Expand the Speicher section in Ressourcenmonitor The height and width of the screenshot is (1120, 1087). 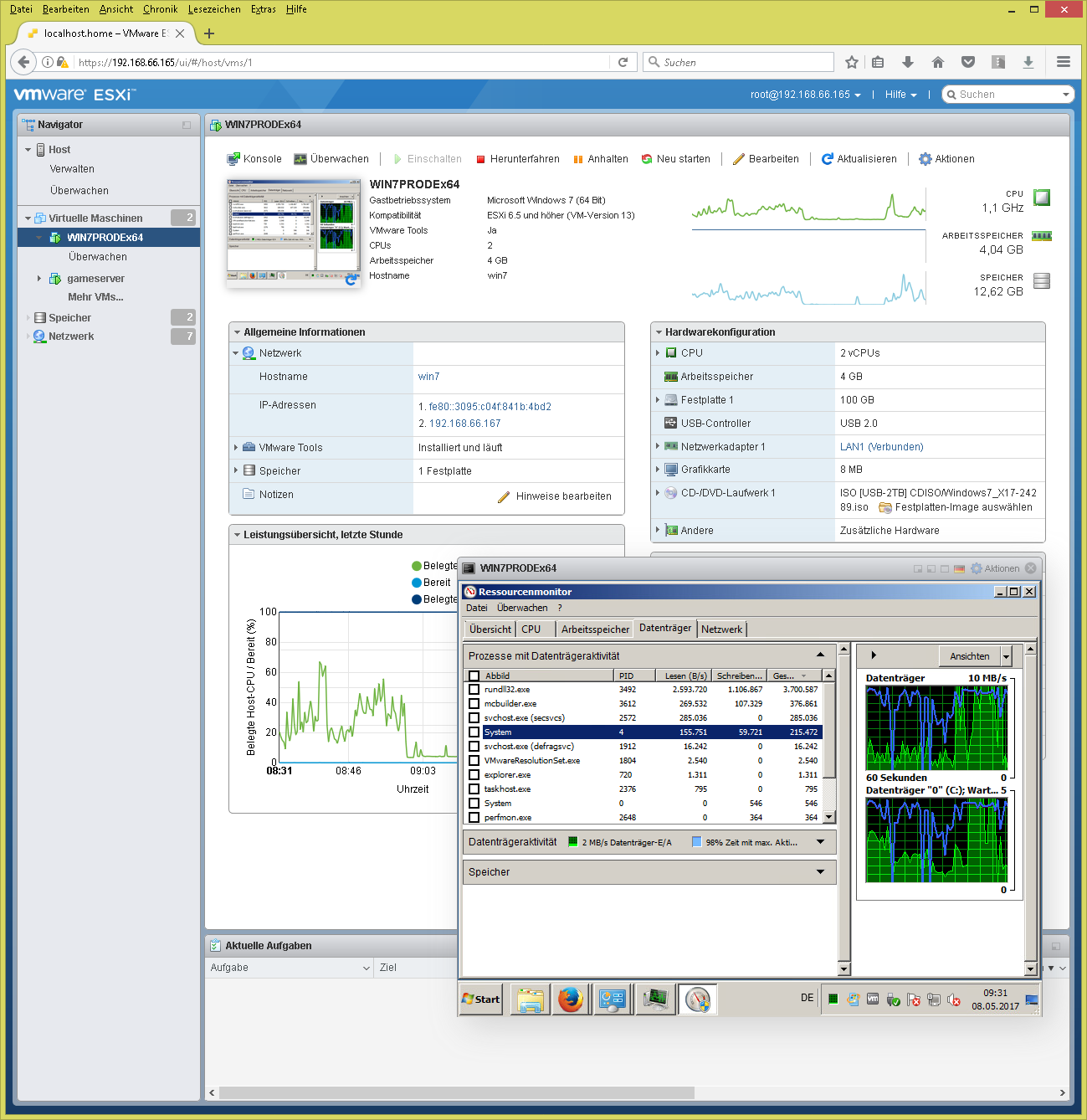click(x=820, y=872)
